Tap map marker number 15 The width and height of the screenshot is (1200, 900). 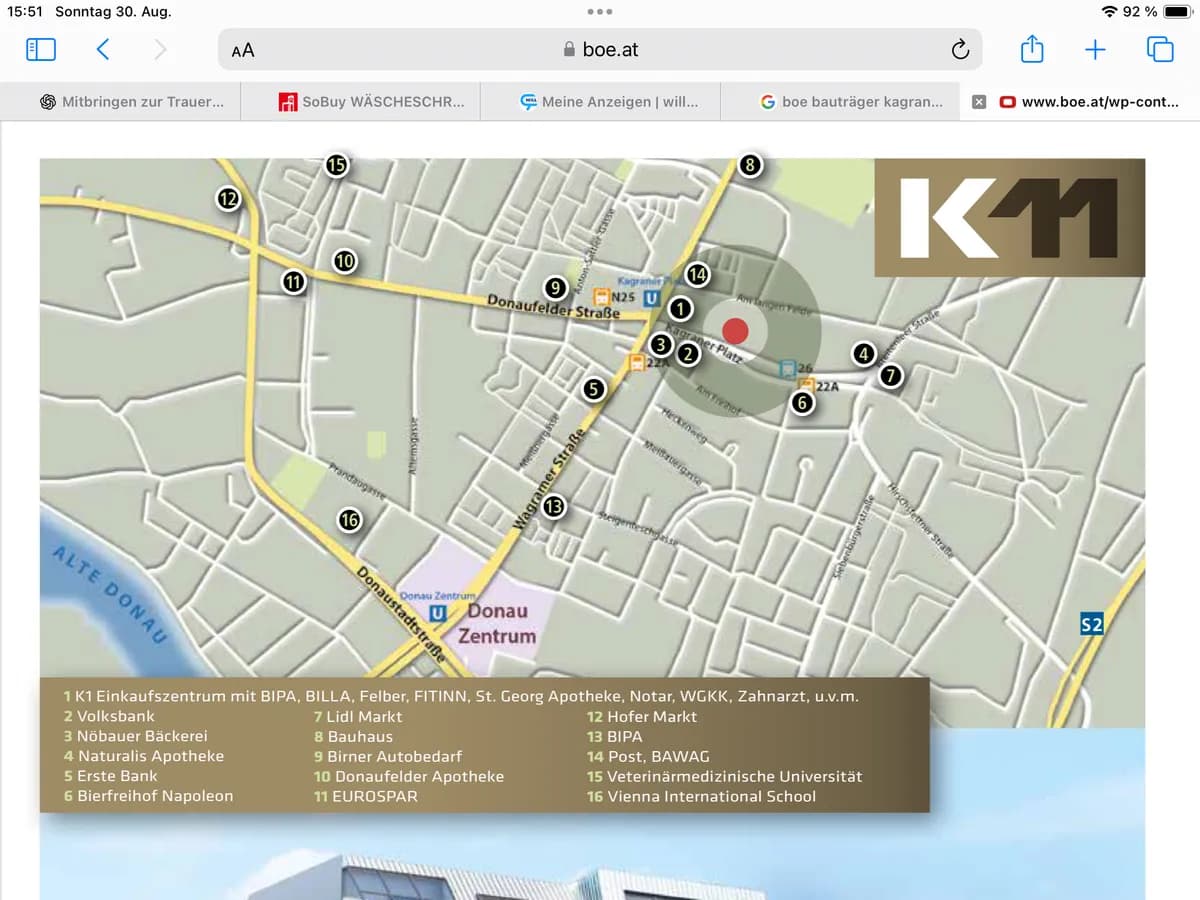point(337,165)
